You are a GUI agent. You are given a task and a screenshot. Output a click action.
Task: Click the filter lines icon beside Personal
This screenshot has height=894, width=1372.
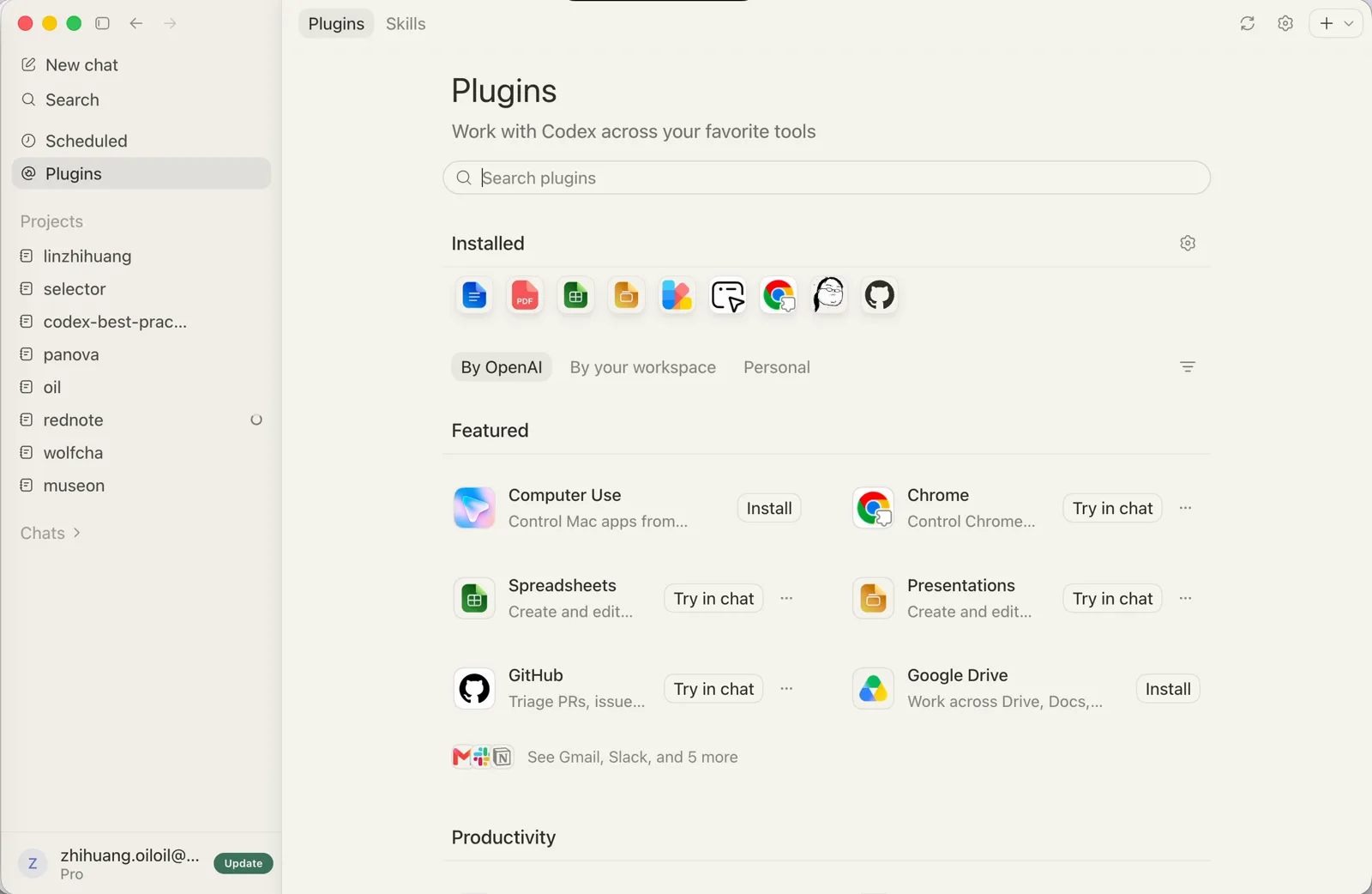[x=1188, y=367]
